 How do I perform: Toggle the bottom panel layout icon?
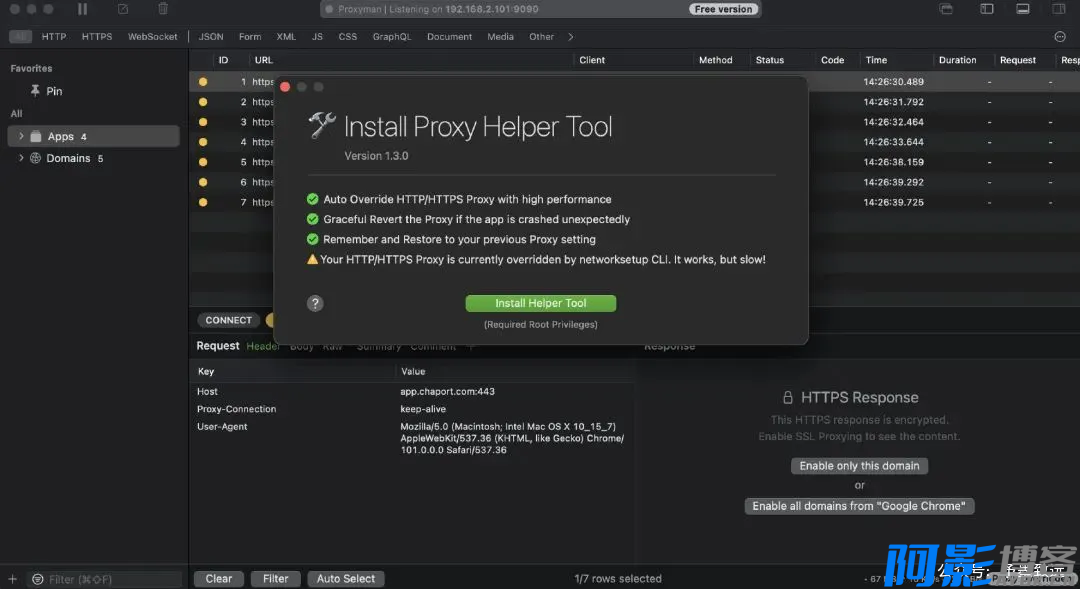coord(1022,9)
